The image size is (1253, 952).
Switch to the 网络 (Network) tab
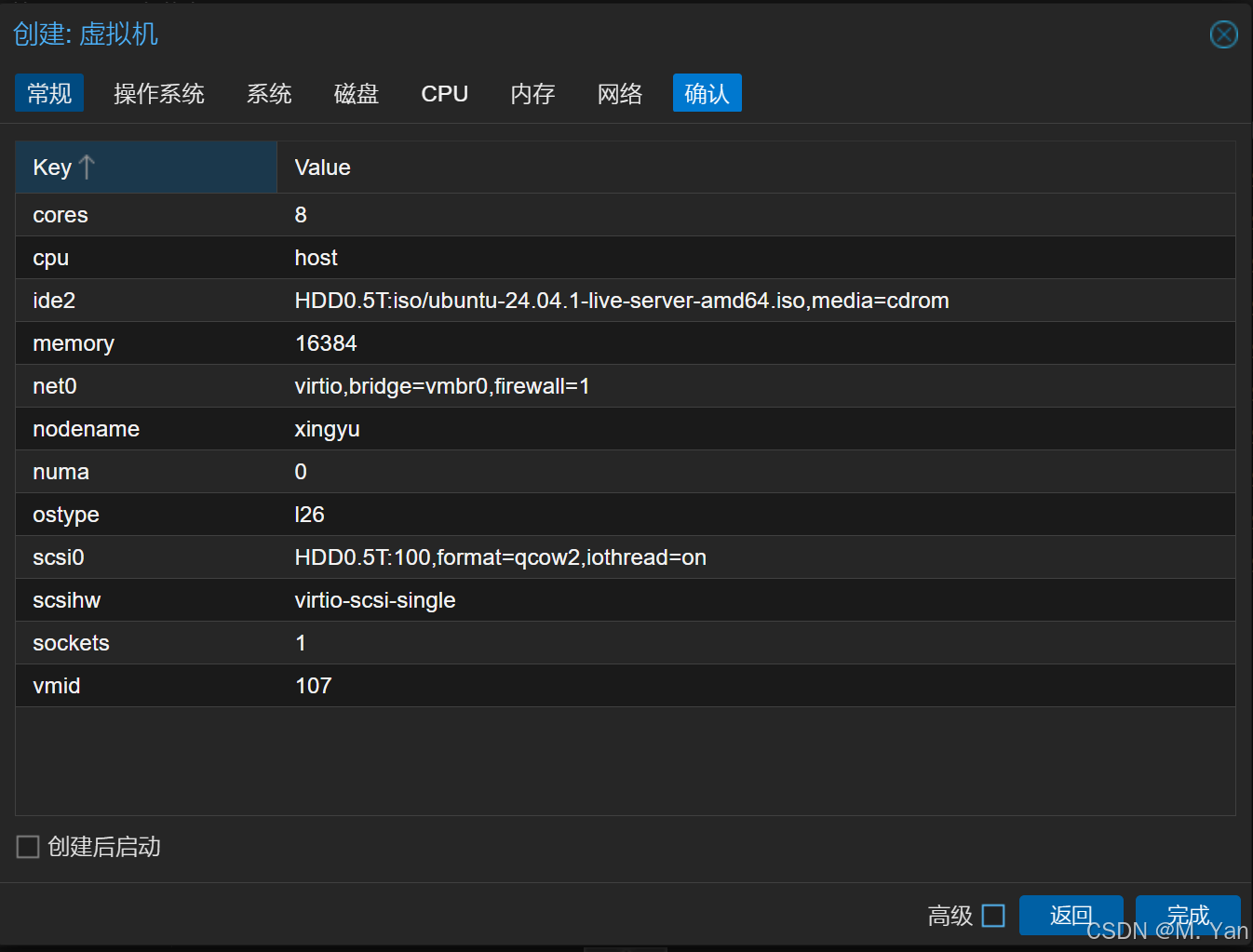[619, 93]
